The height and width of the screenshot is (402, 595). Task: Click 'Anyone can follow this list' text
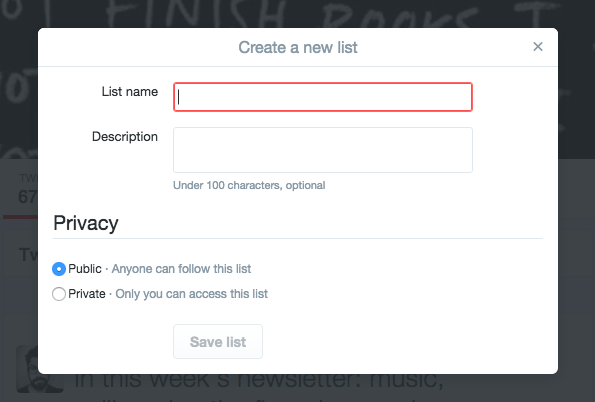click(181, 269)
